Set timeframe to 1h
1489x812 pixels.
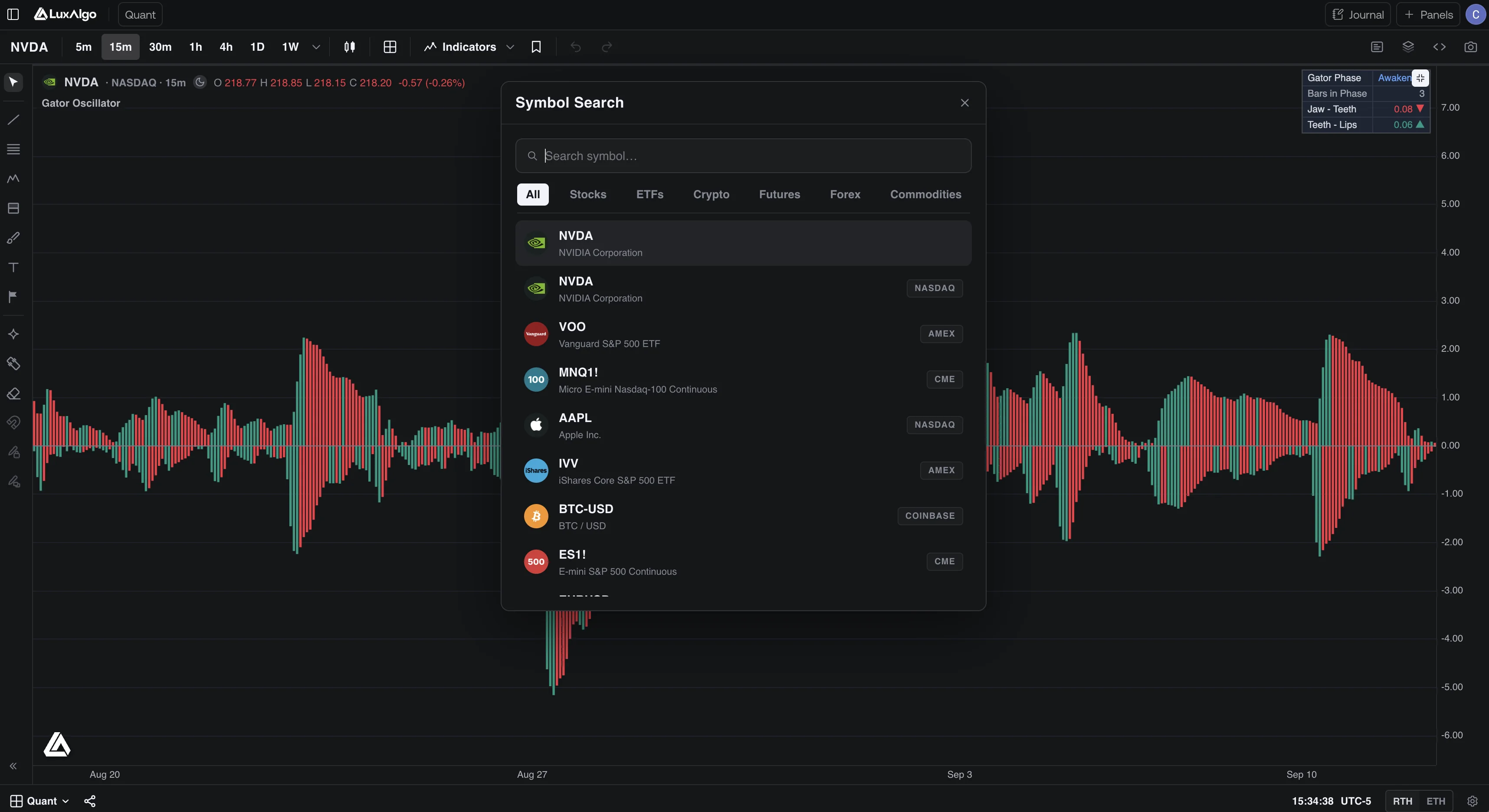196,47
